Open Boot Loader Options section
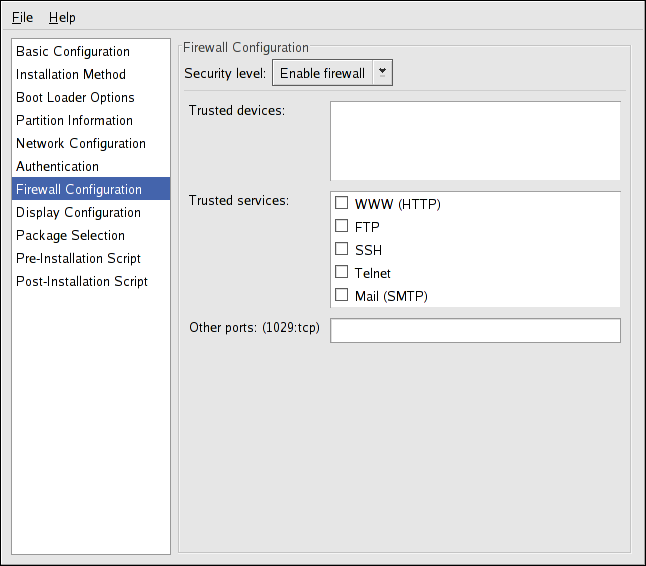646x566 pixels. pyautogui.click(x=75, y=97)
